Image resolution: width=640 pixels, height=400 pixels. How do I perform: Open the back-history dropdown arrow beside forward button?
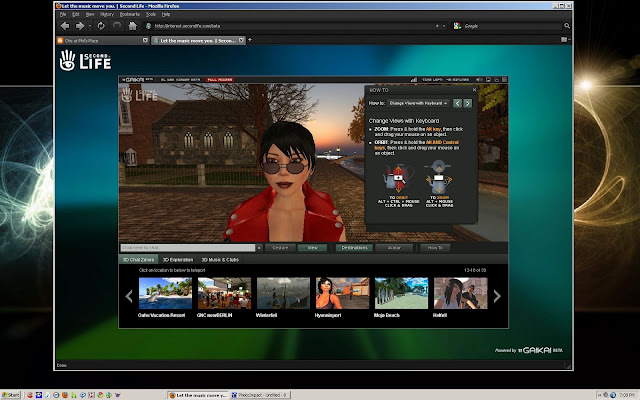[x=89, y=26]
